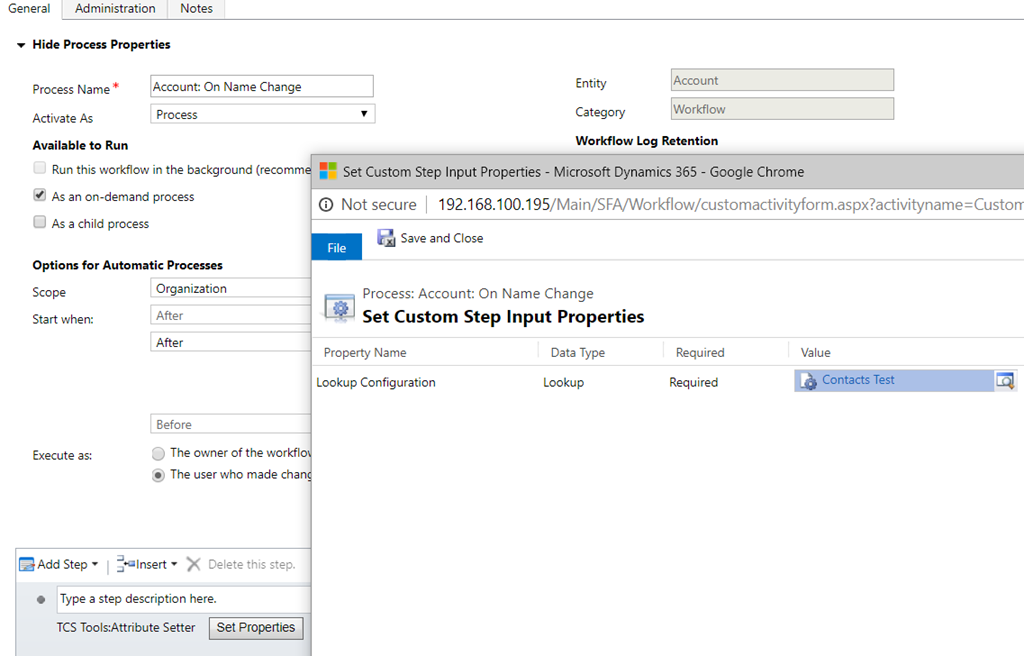Toggle Run this workflow in the background checkbox
This screenshot has width=1024, height=656.
[40, 169]
